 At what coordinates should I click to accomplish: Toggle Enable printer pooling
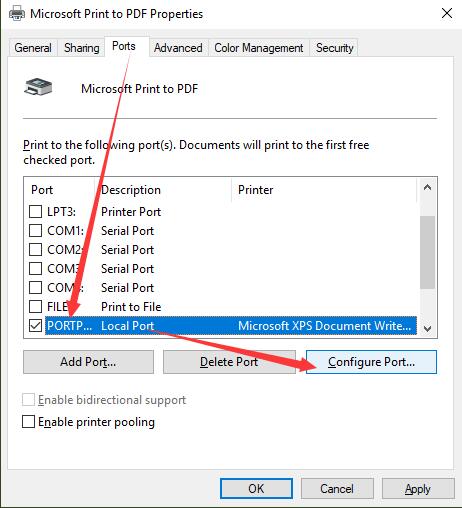pyautogui.click(x=28, y=421)
